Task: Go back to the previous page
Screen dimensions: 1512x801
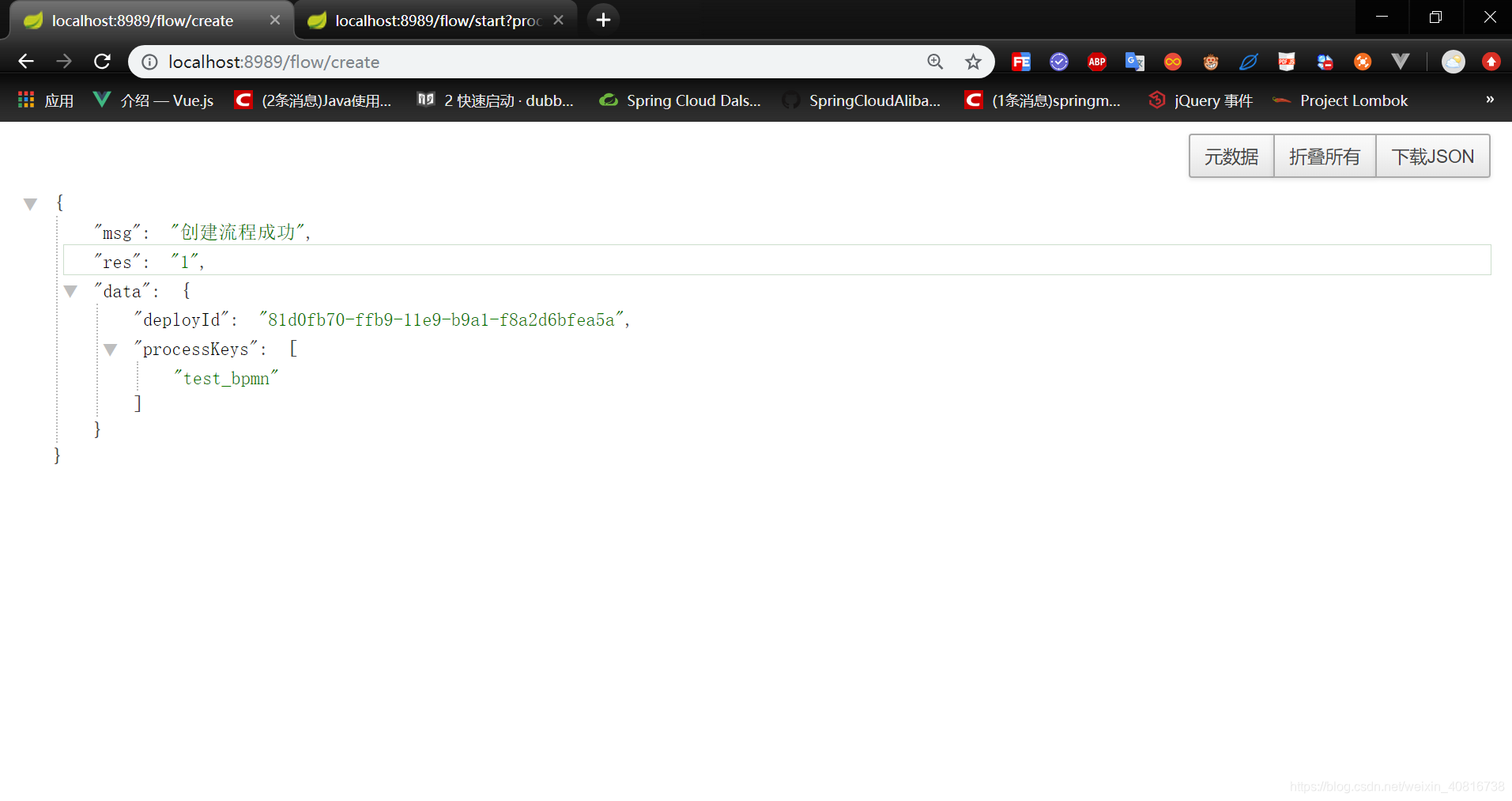Action: pyautogui.click(x=26, y=62)
